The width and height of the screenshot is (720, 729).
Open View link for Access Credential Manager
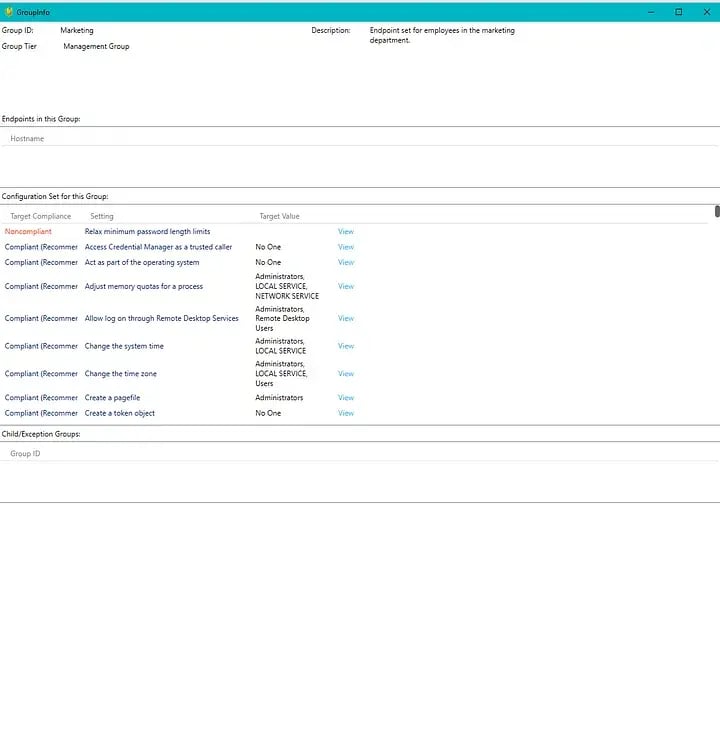pos(345,247)
